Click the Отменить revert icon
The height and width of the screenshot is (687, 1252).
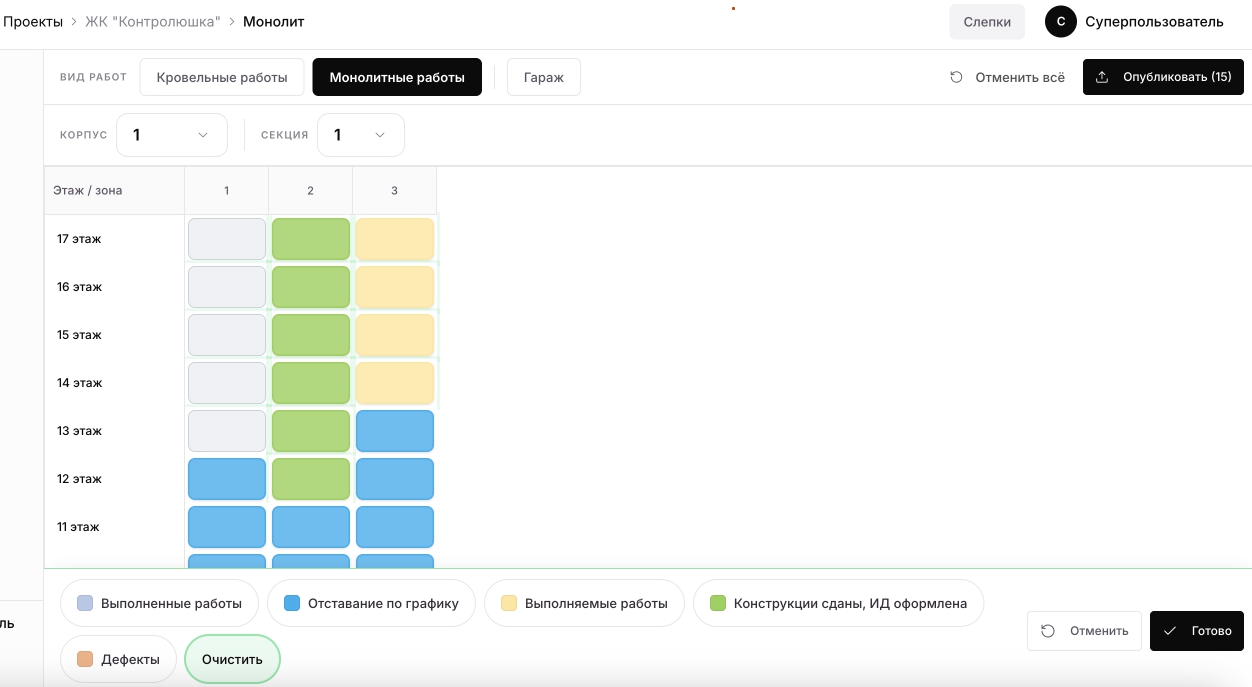point(1048,631)
